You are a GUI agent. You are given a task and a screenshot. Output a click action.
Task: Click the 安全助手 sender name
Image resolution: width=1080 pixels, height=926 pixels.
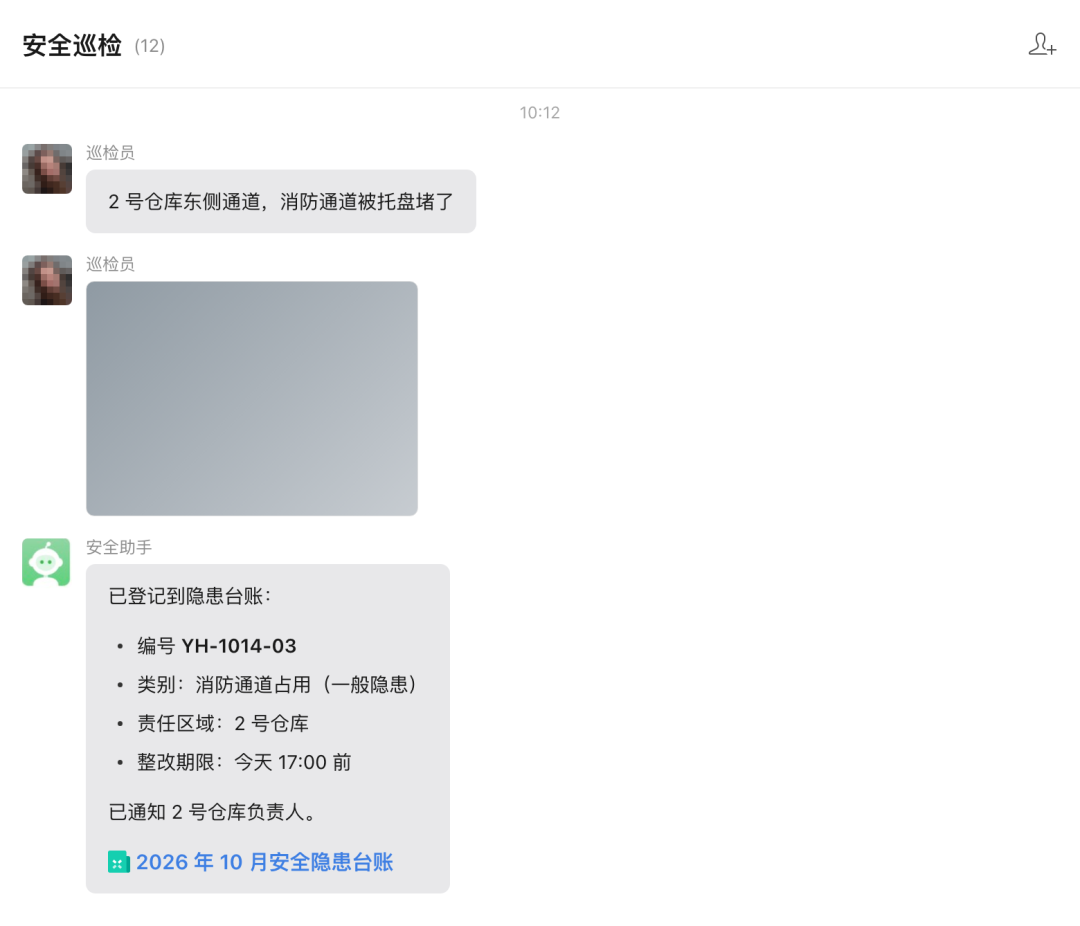tap(119, 547)
